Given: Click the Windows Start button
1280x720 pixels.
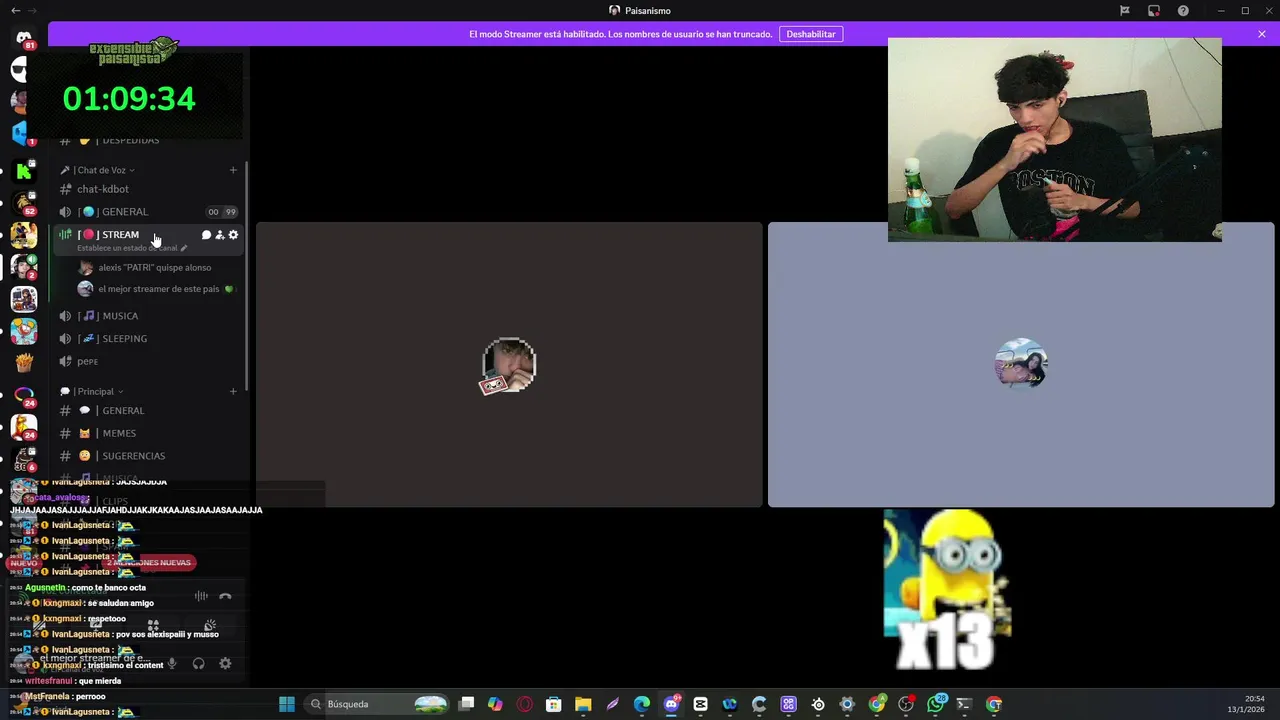Looking at the screenshot, I should (287, 704).
